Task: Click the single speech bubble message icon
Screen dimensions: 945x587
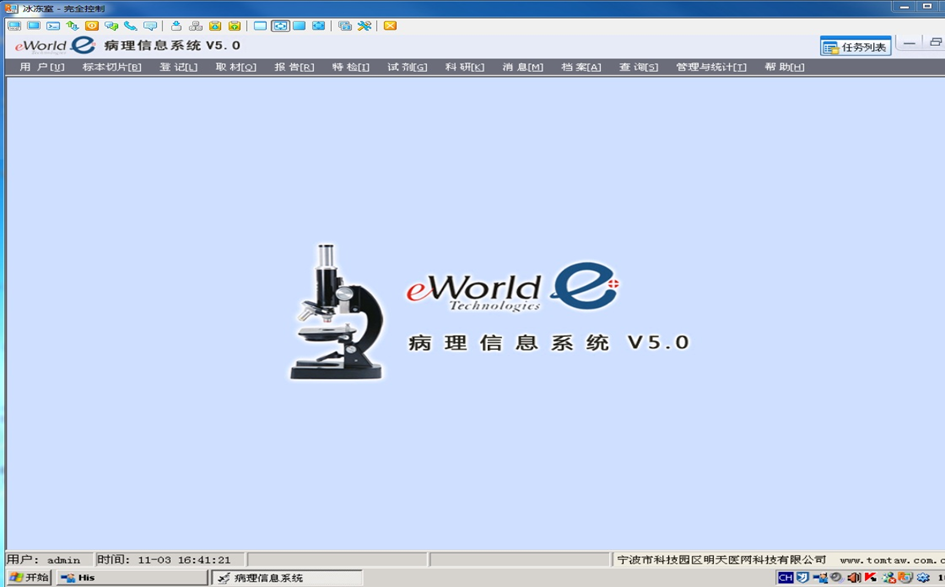Action: [150, 26]
